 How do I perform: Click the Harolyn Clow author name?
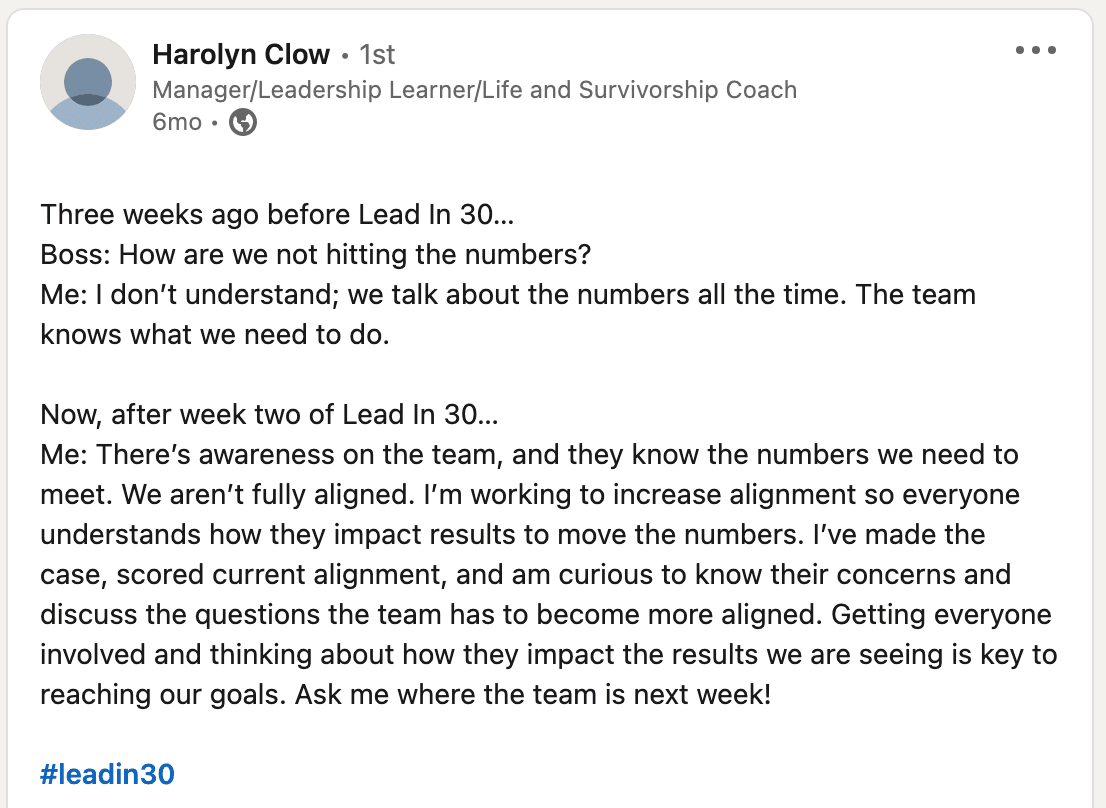(241, 54)
